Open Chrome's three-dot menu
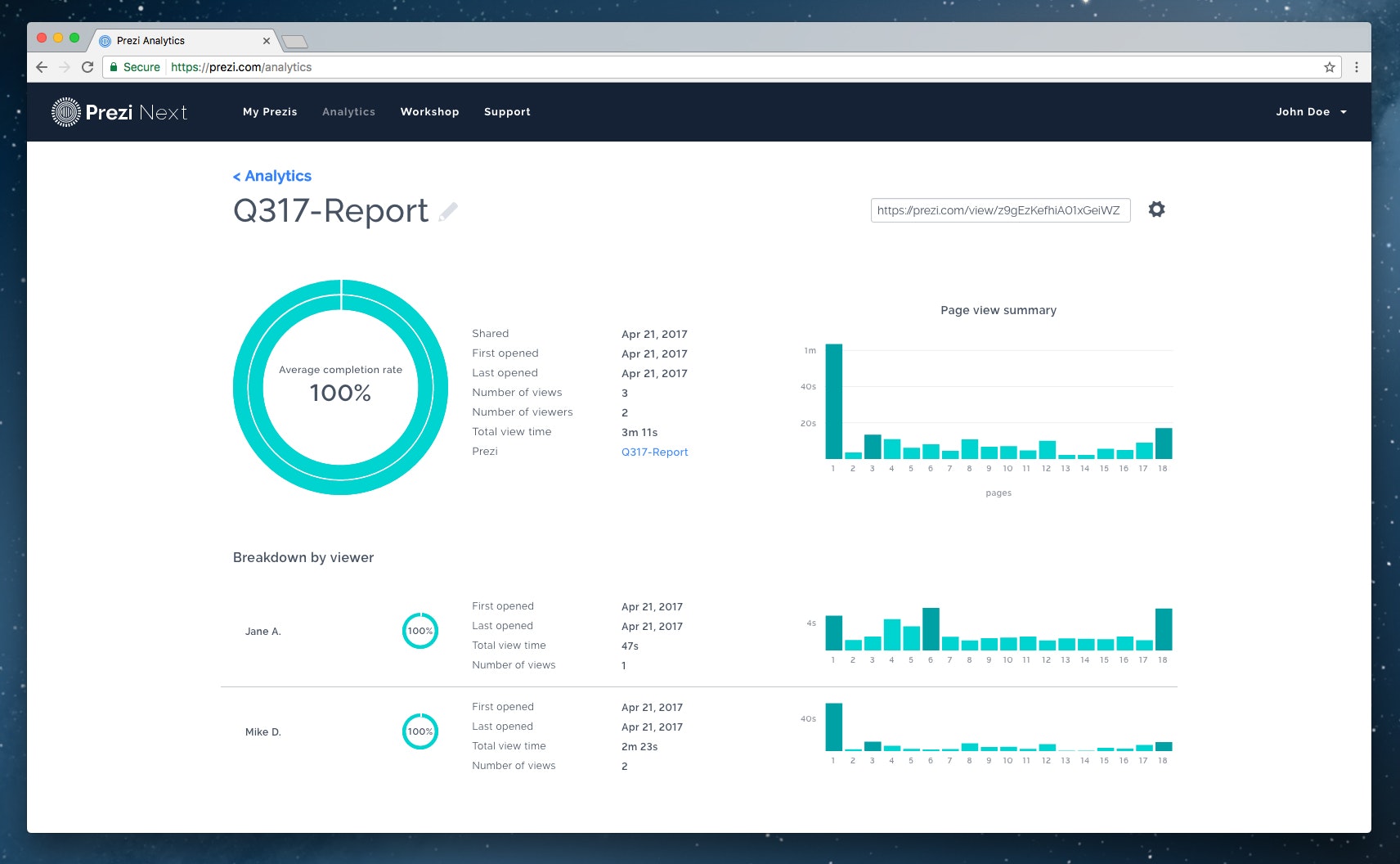This screenshot has width=1400, height=864. click(1357, 67)
